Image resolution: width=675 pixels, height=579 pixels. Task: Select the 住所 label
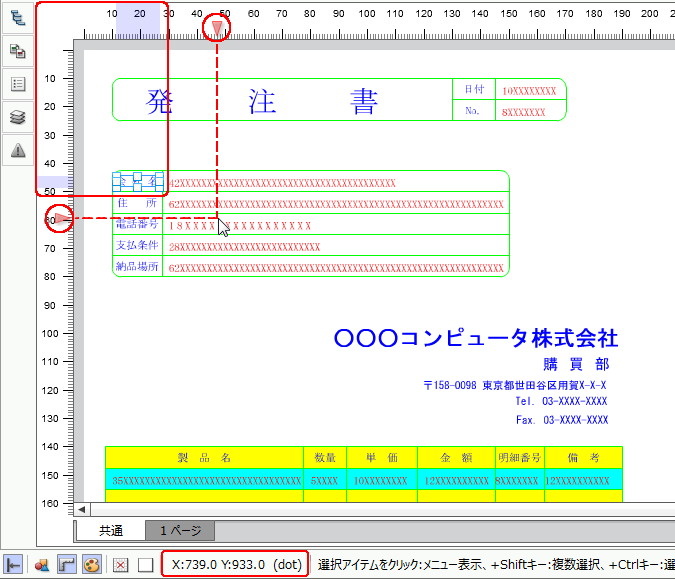(137, 203)
